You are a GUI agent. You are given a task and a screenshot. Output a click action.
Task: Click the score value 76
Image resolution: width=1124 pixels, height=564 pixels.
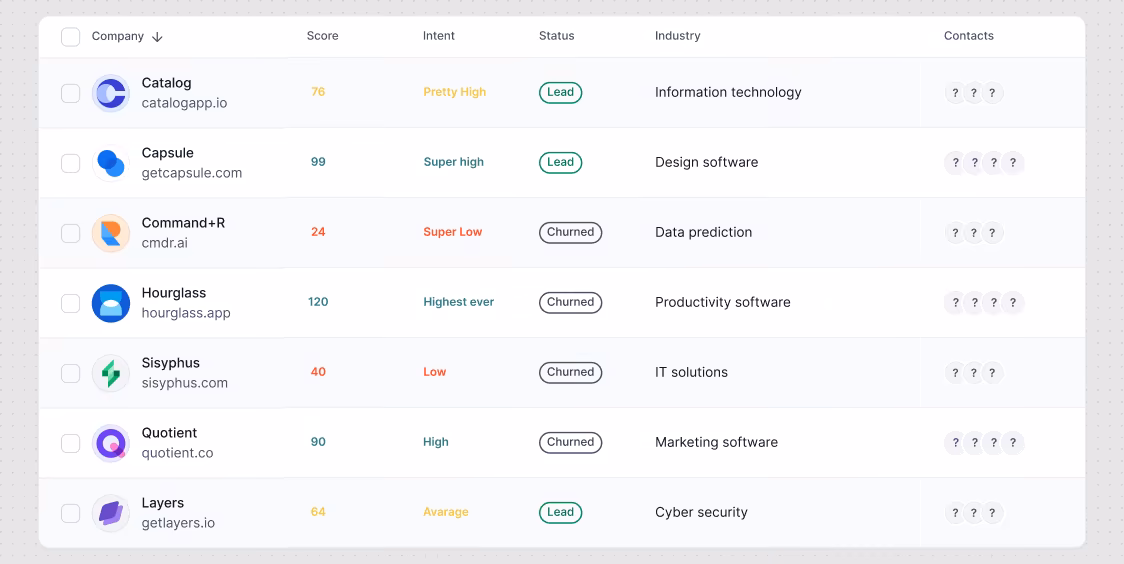tap(318, 92)
